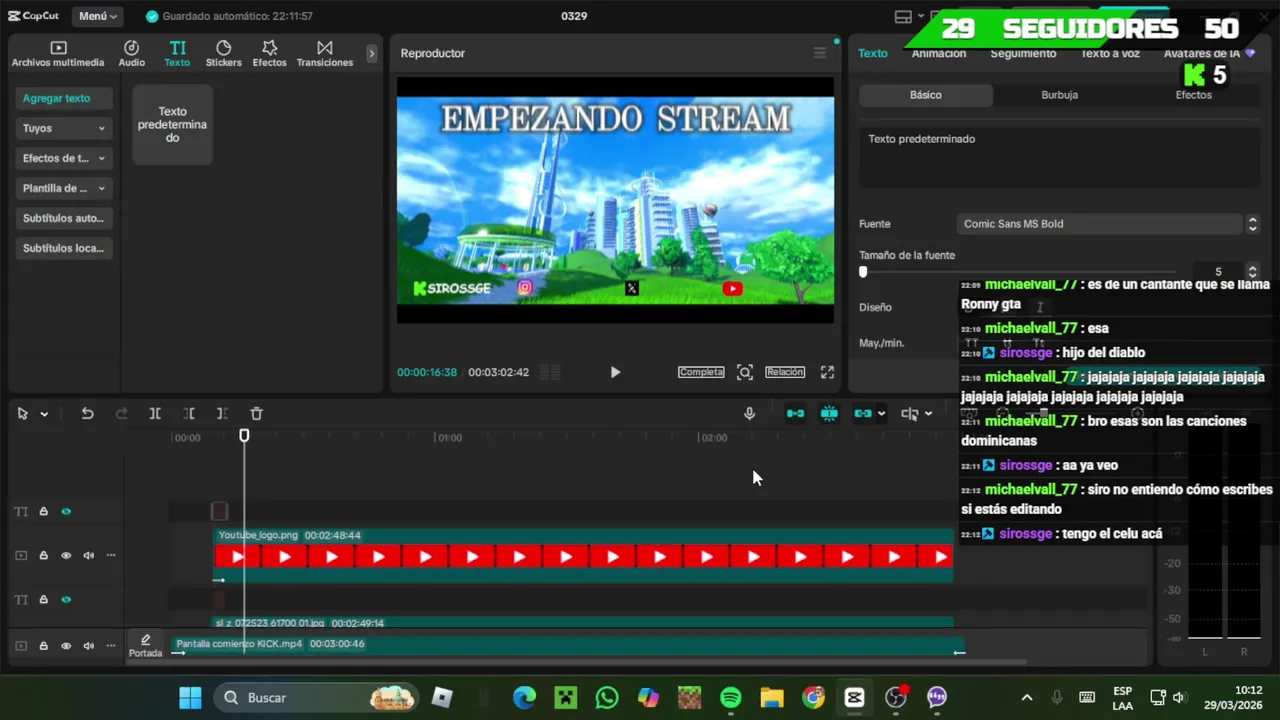Image resolution: width=1280 pixels, height=720 pixels.
Task: Open the selection tool dropdown arrow
Action: 44,414
